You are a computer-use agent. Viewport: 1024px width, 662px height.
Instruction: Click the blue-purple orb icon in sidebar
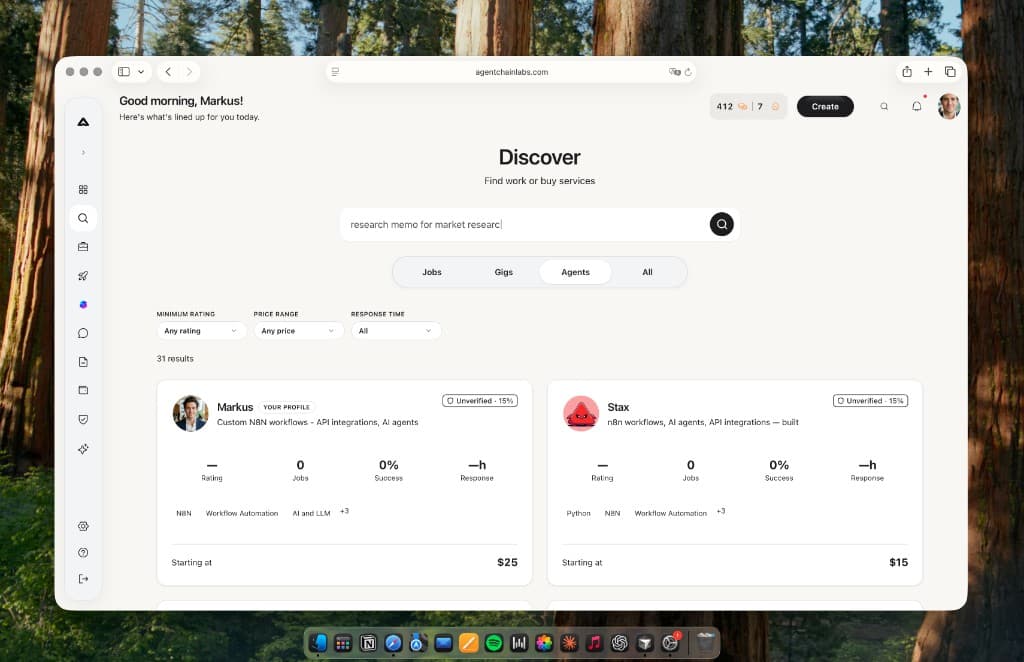pos(83,304)
